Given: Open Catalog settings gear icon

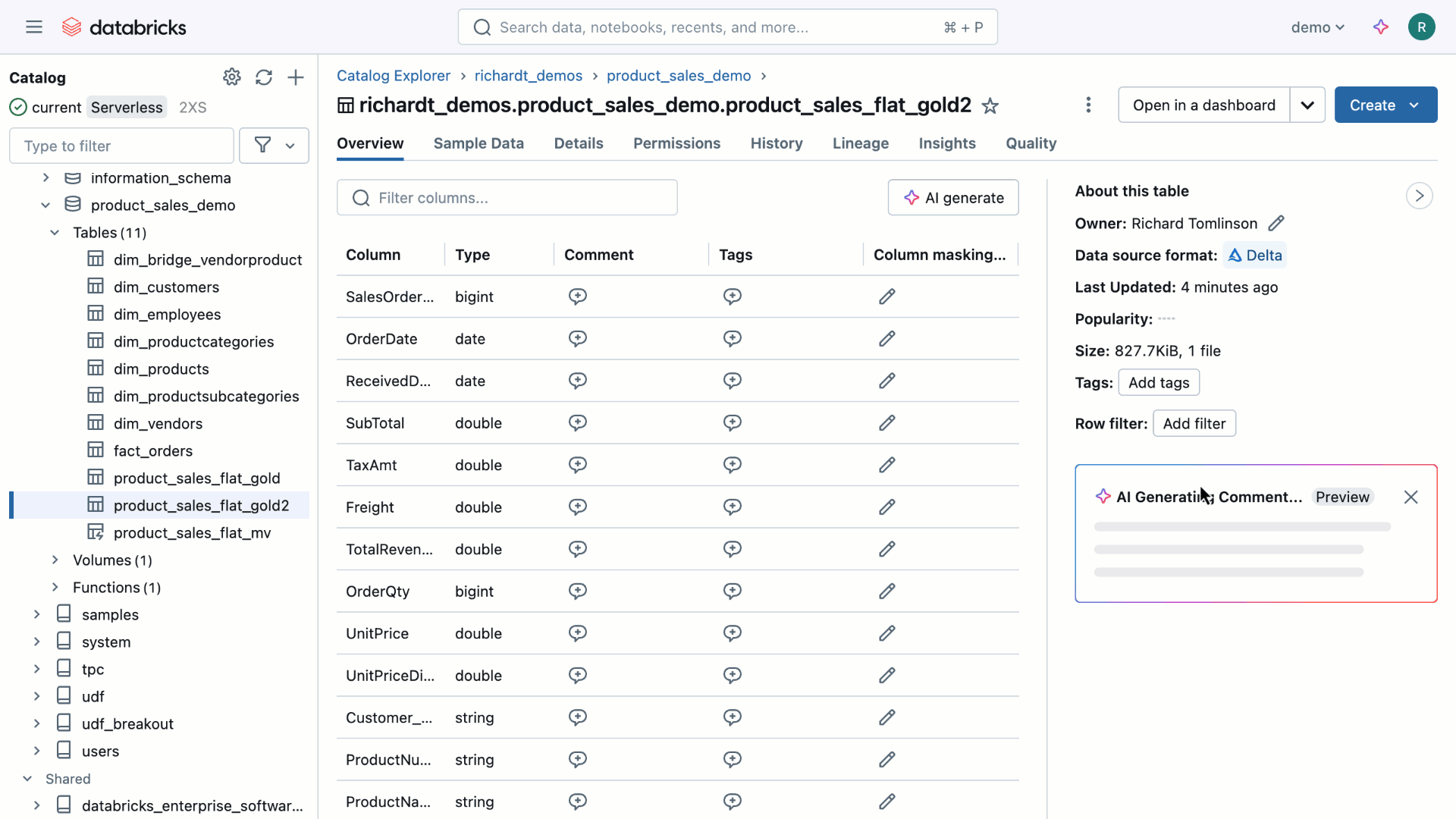Looking at the screenshot, I should tap(231, 77).
